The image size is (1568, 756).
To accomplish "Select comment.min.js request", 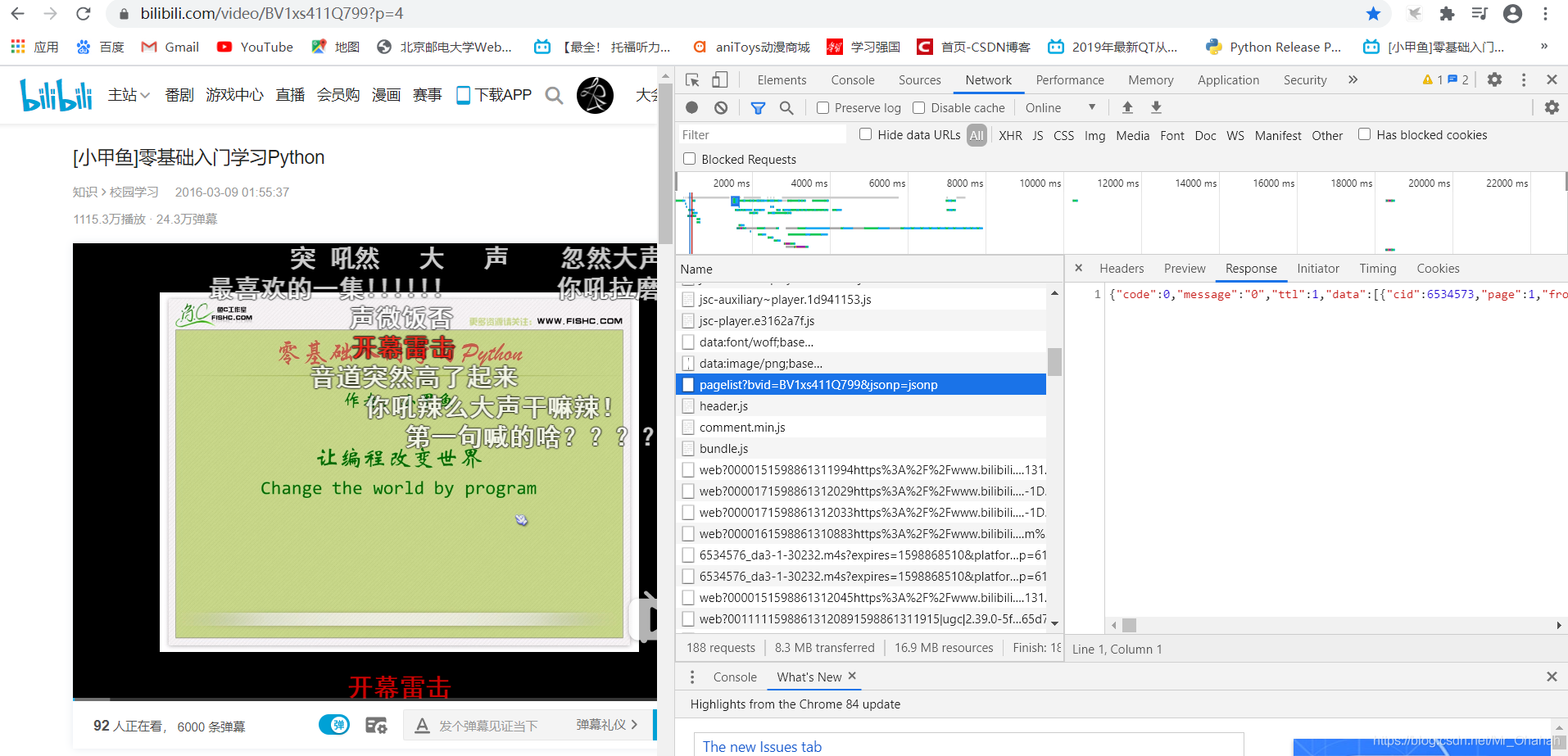I will 861,427.
